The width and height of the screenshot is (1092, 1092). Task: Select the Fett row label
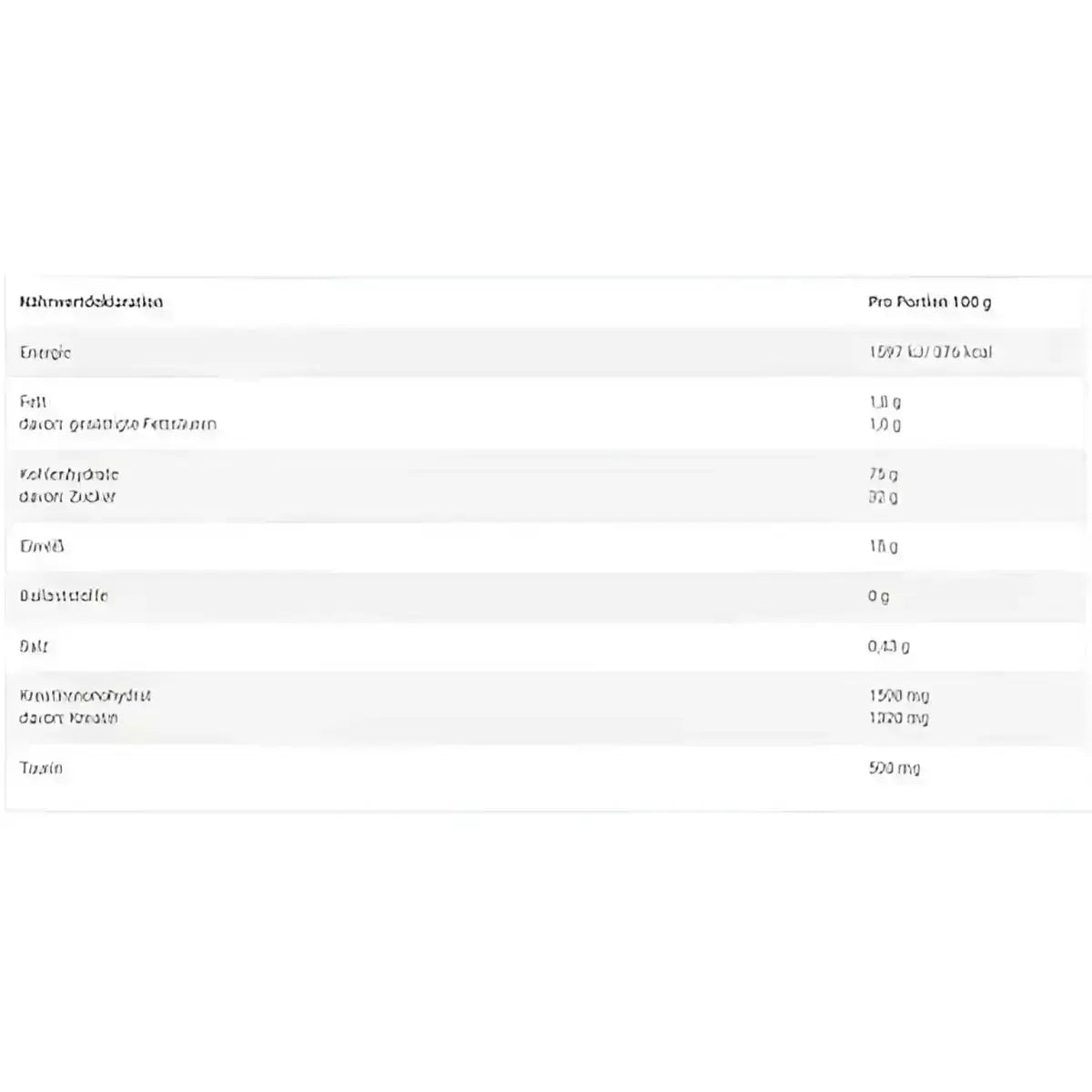point(33,401)
